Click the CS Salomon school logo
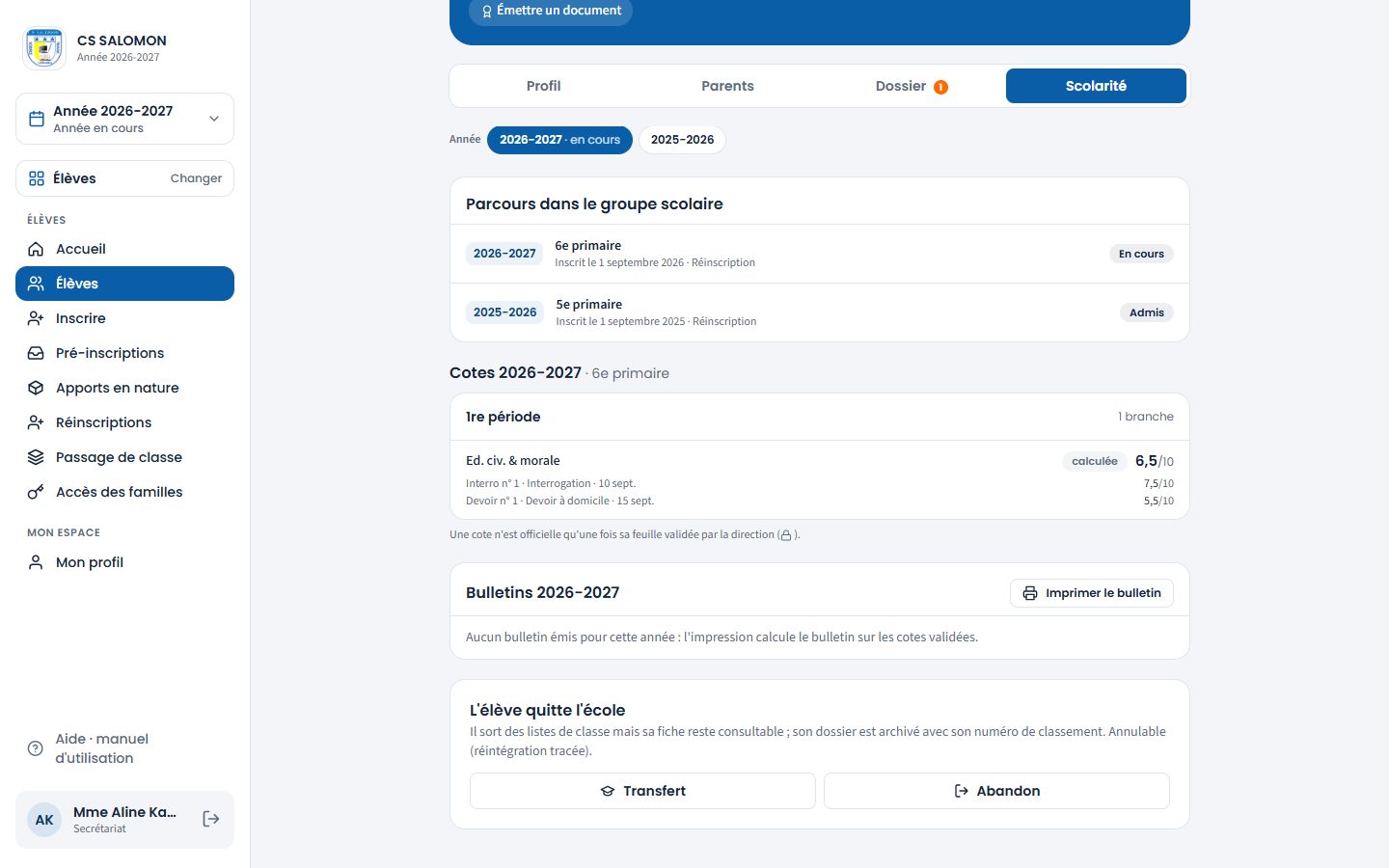The width and height of the screenshot is (1389, 868). point(44,47)
